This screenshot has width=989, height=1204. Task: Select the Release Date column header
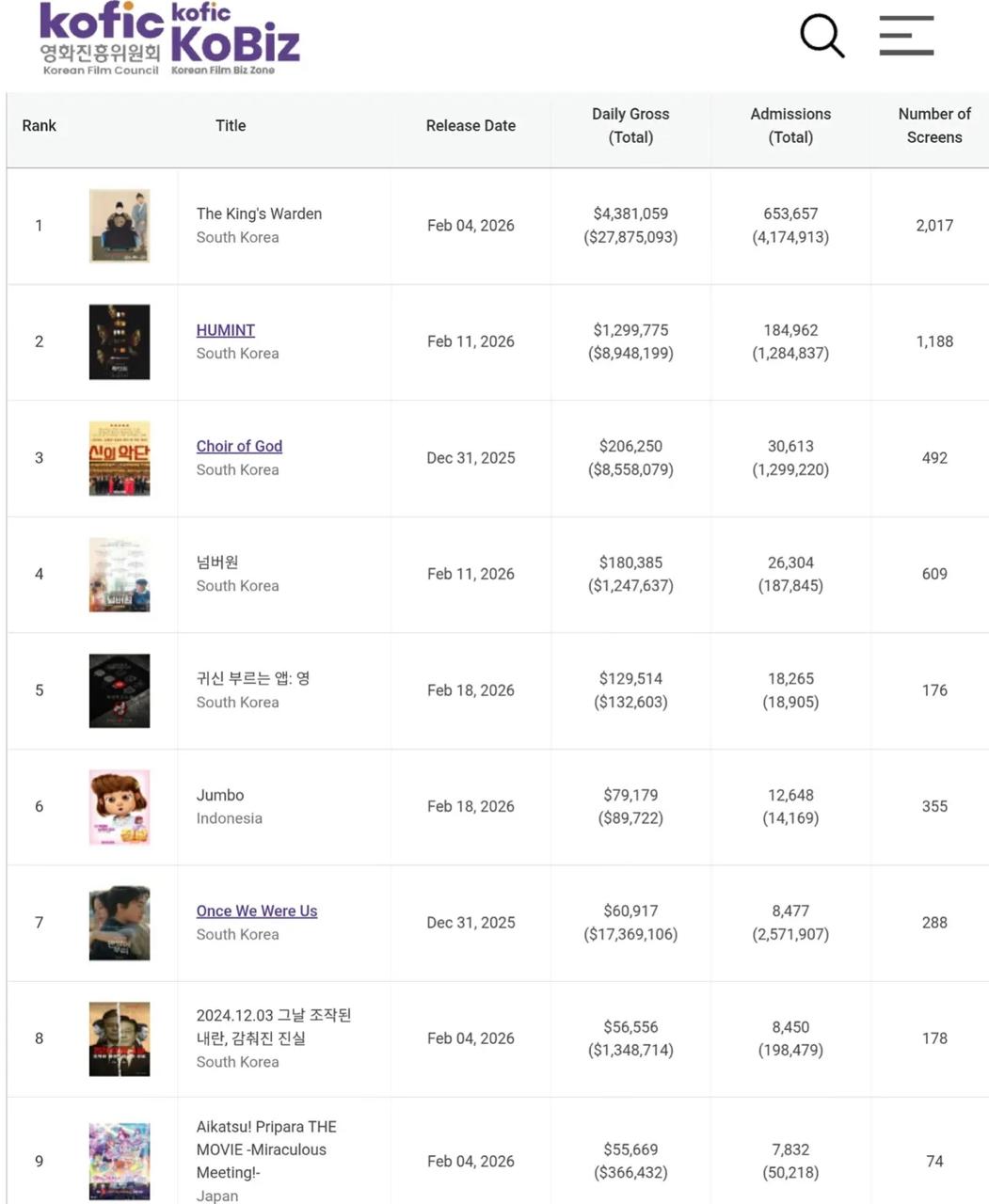pos(471,125)
